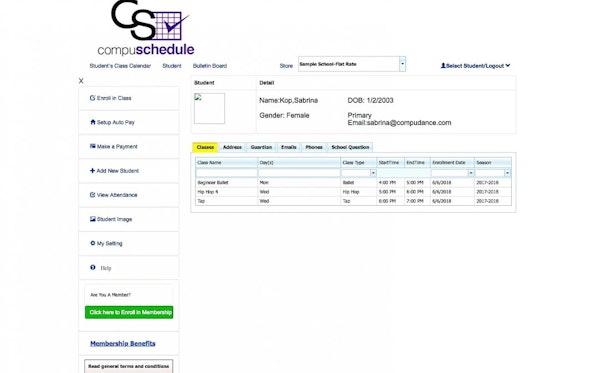Switch to the Guardian tab

pyautogui.click(x=261, y=147)
